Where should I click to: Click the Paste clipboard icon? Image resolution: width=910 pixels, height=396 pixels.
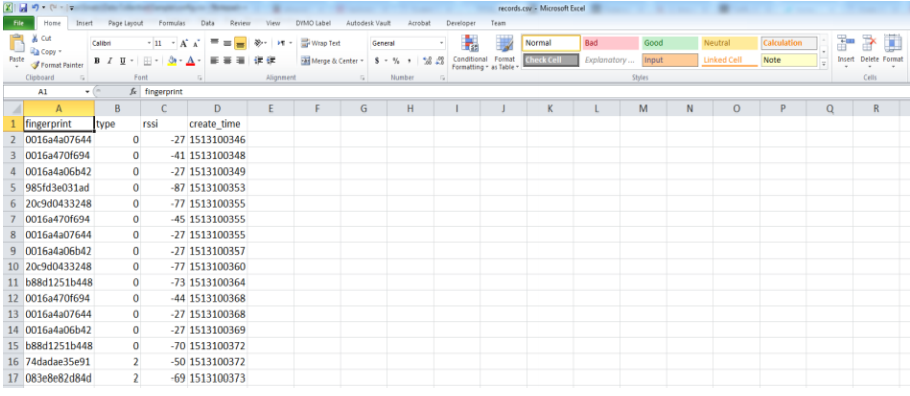(x=17, y=45)
